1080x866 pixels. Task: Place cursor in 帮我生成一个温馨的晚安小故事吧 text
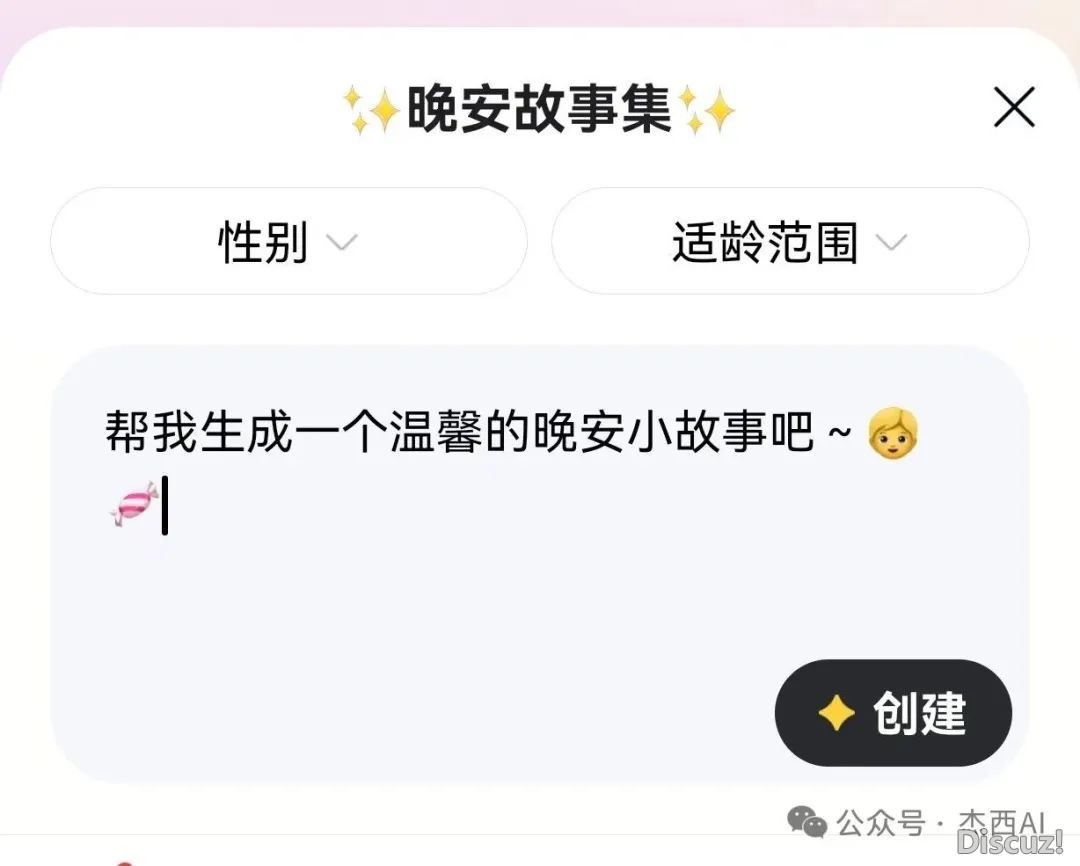[x=460, y=433]
